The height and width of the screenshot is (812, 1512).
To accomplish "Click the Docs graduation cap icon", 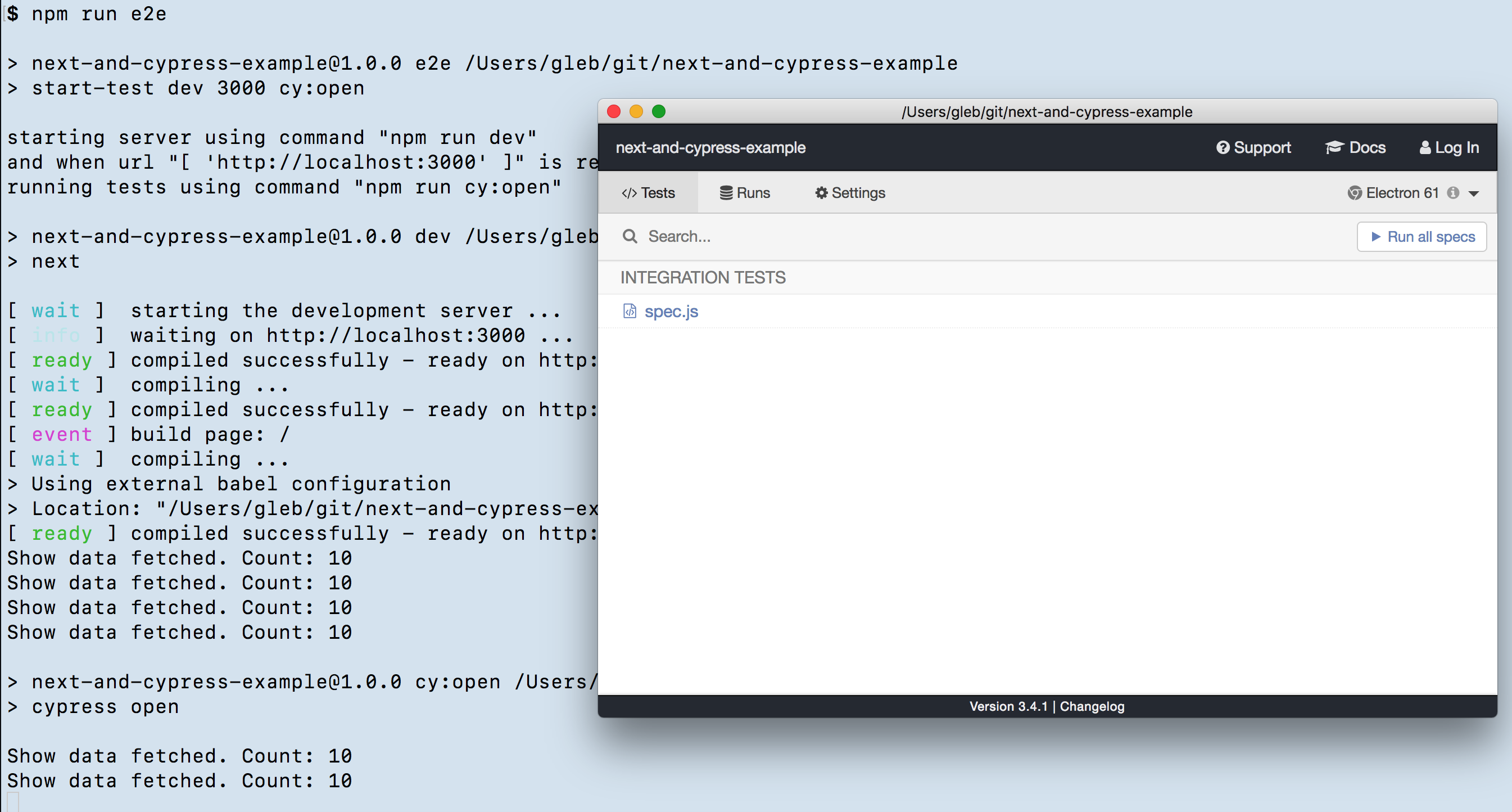I will tap(1334, 148).
